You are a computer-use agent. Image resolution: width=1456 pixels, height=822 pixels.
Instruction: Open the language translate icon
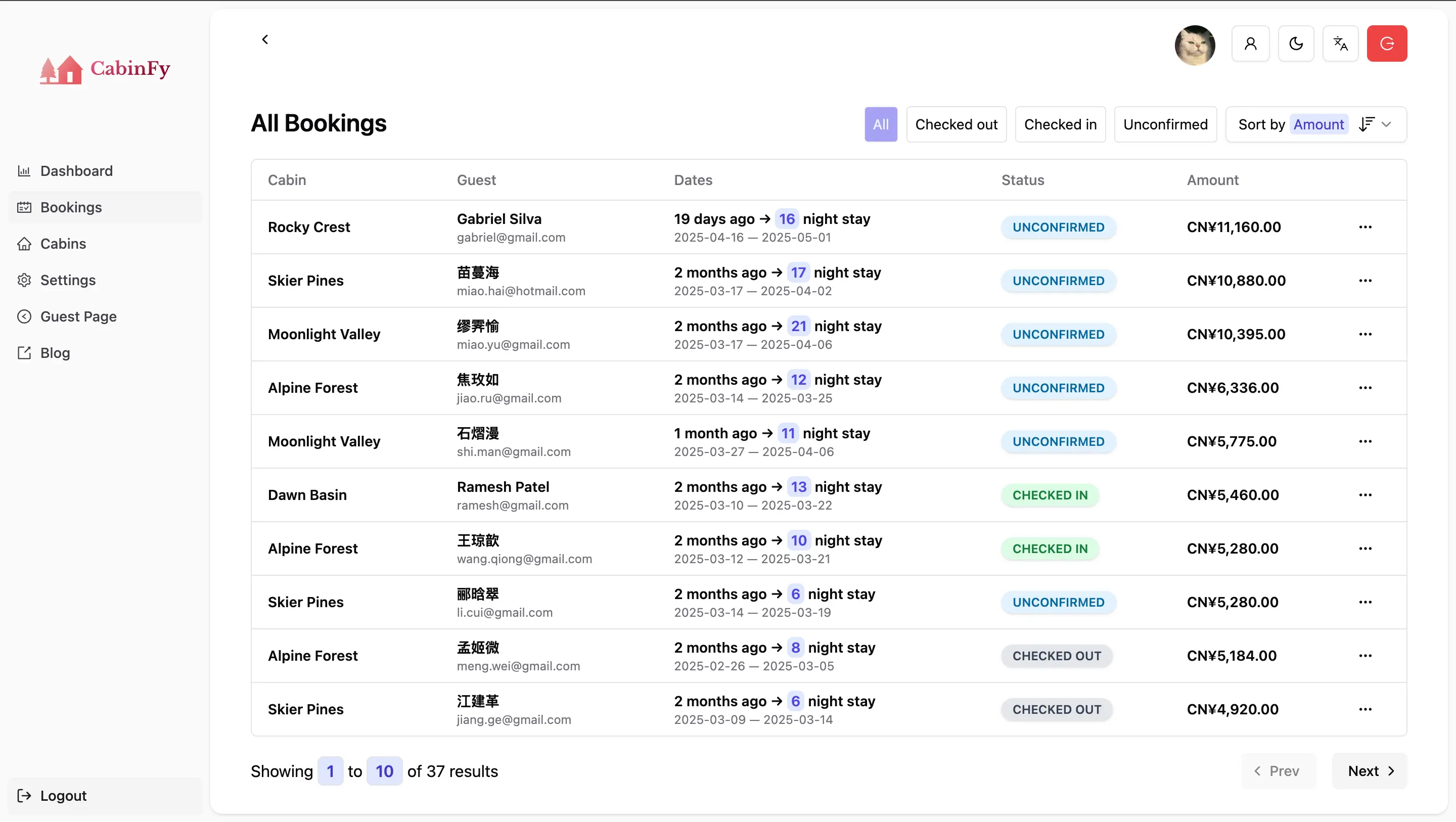1340,43
